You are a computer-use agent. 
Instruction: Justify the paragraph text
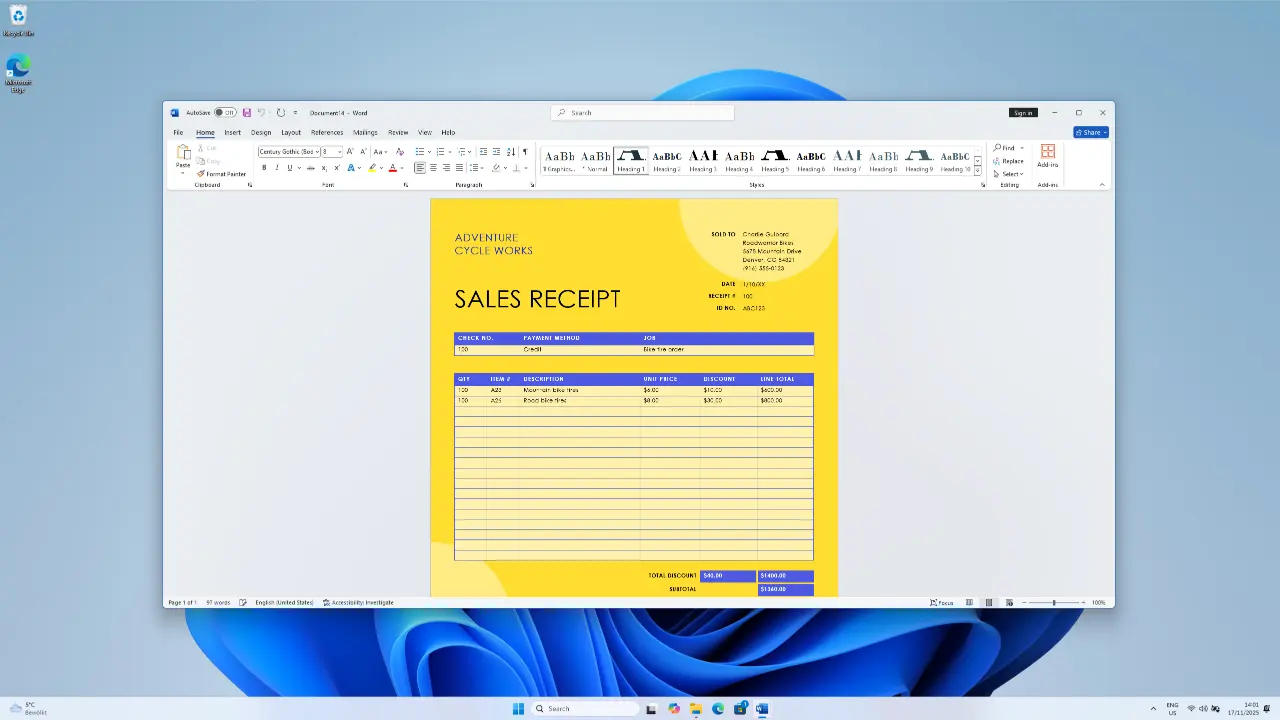[459, 168]
